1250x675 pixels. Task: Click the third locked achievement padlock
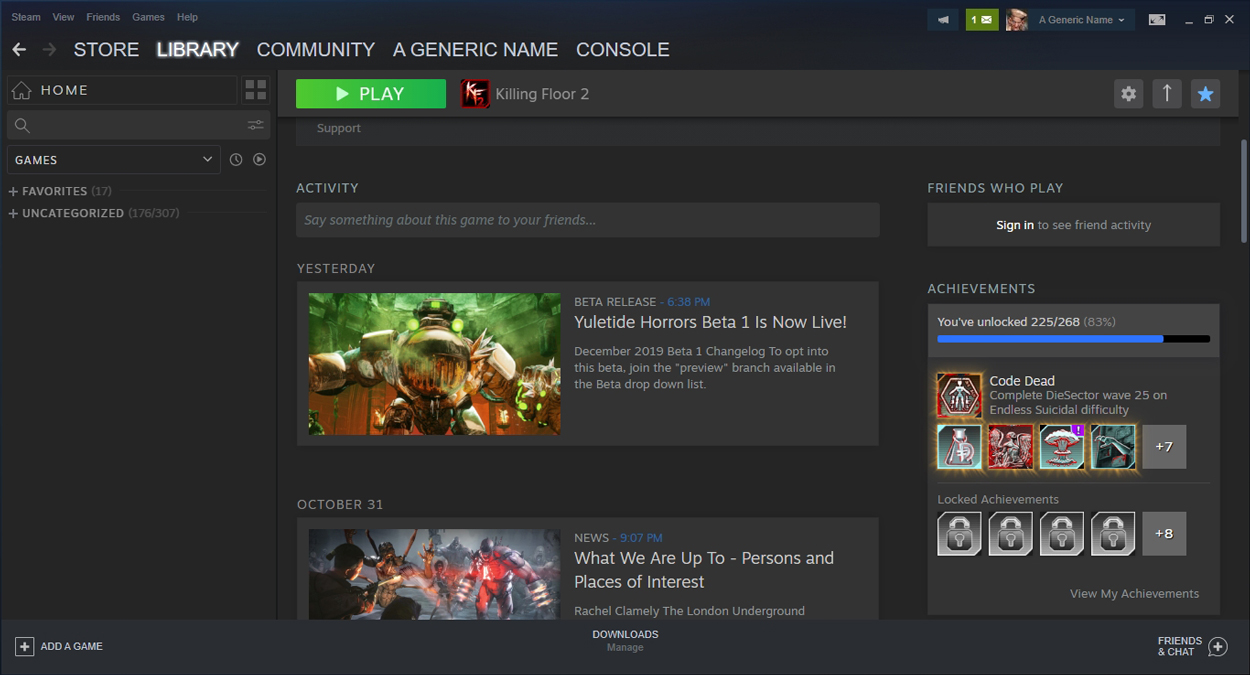tap(1062, 533)
